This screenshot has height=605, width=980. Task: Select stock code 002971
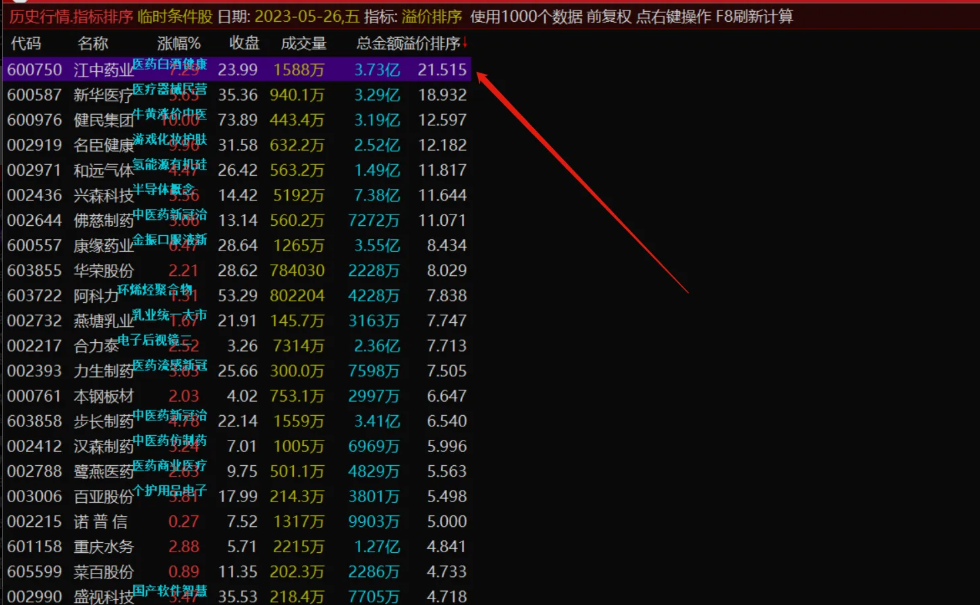click(x=34, y=170)
